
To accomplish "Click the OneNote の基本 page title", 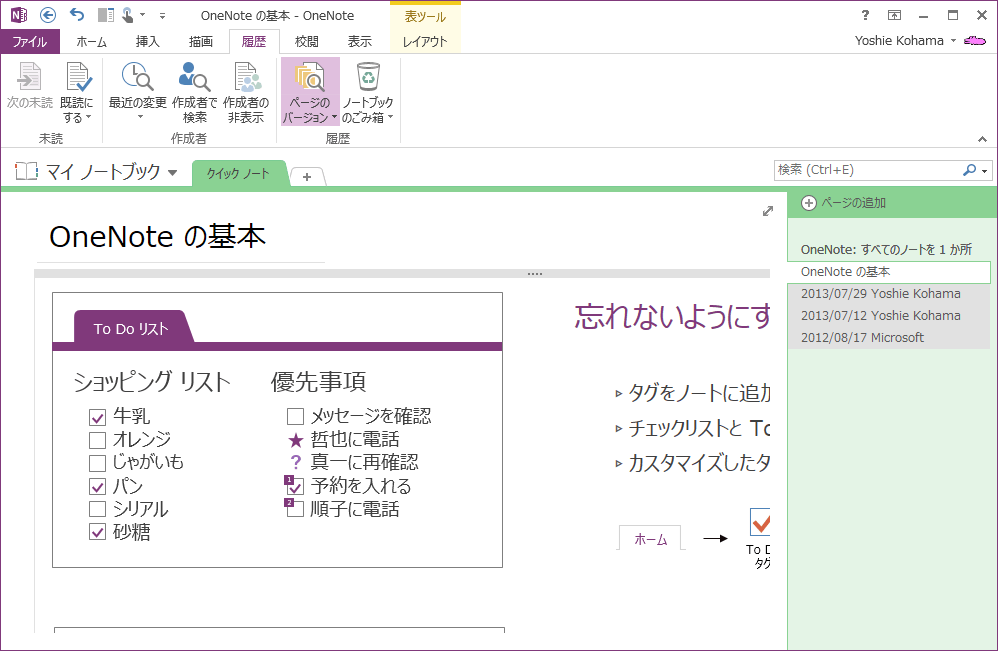I will [157, 236].
